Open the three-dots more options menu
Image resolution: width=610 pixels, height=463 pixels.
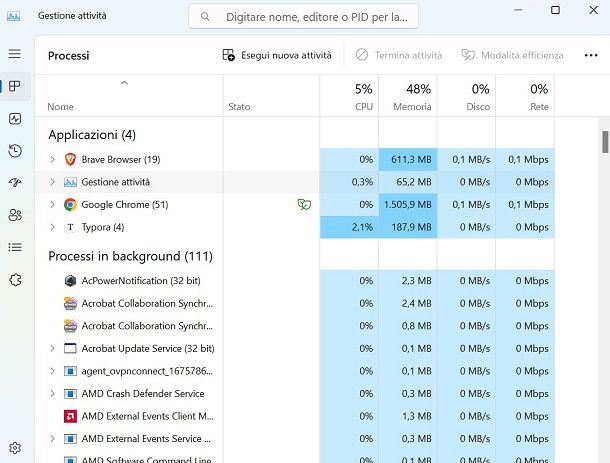[x=591, y=55]
